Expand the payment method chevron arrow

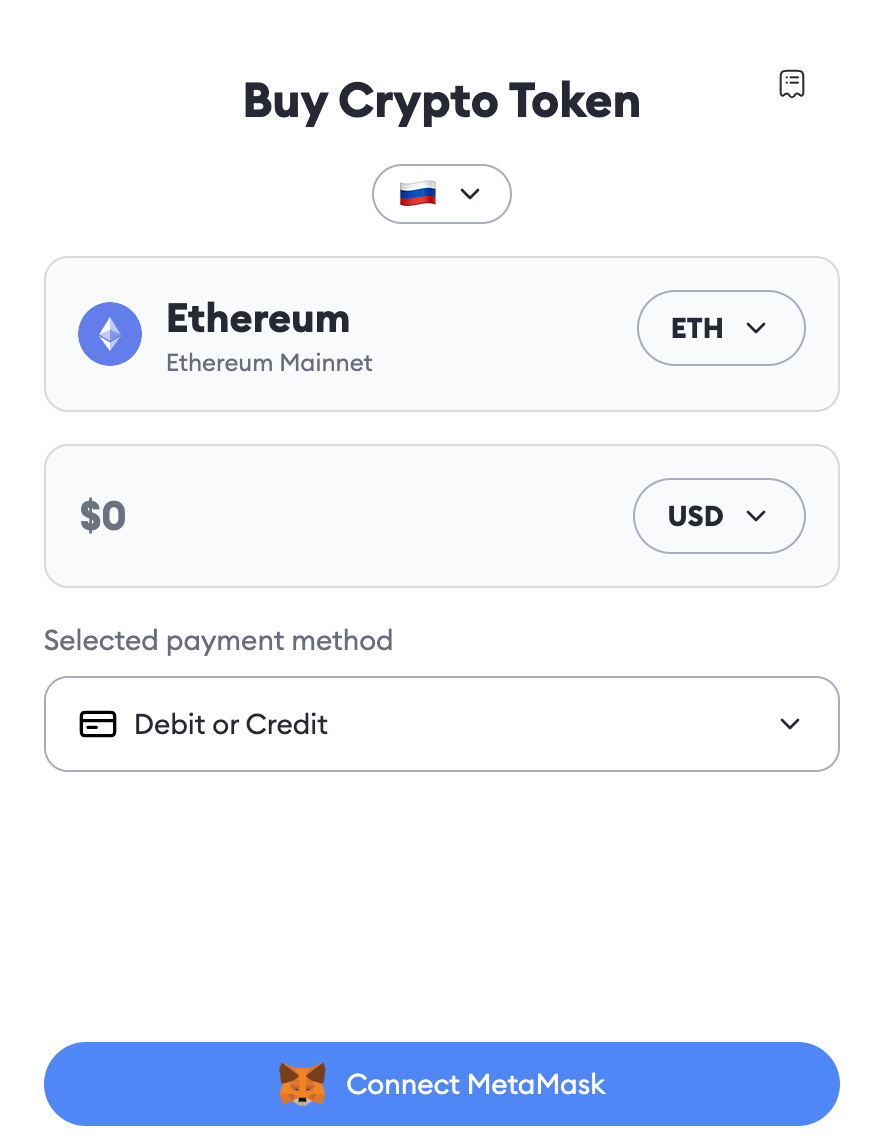tap(790, 724)
